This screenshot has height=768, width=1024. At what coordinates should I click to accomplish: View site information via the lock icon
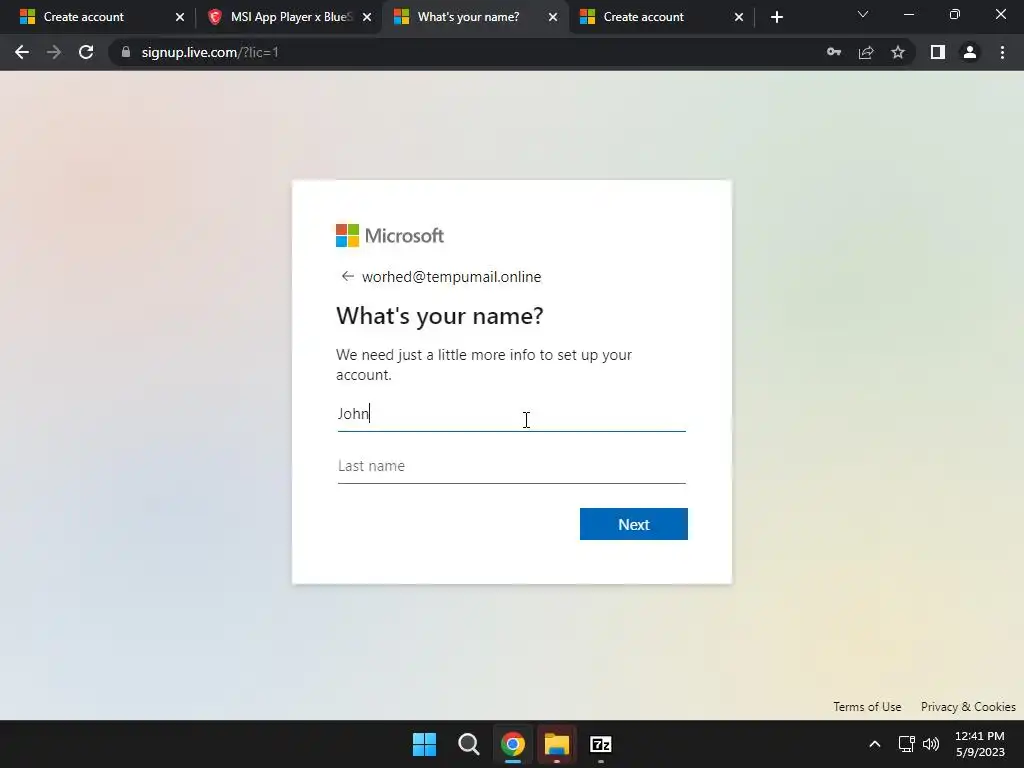coord(126,52)
